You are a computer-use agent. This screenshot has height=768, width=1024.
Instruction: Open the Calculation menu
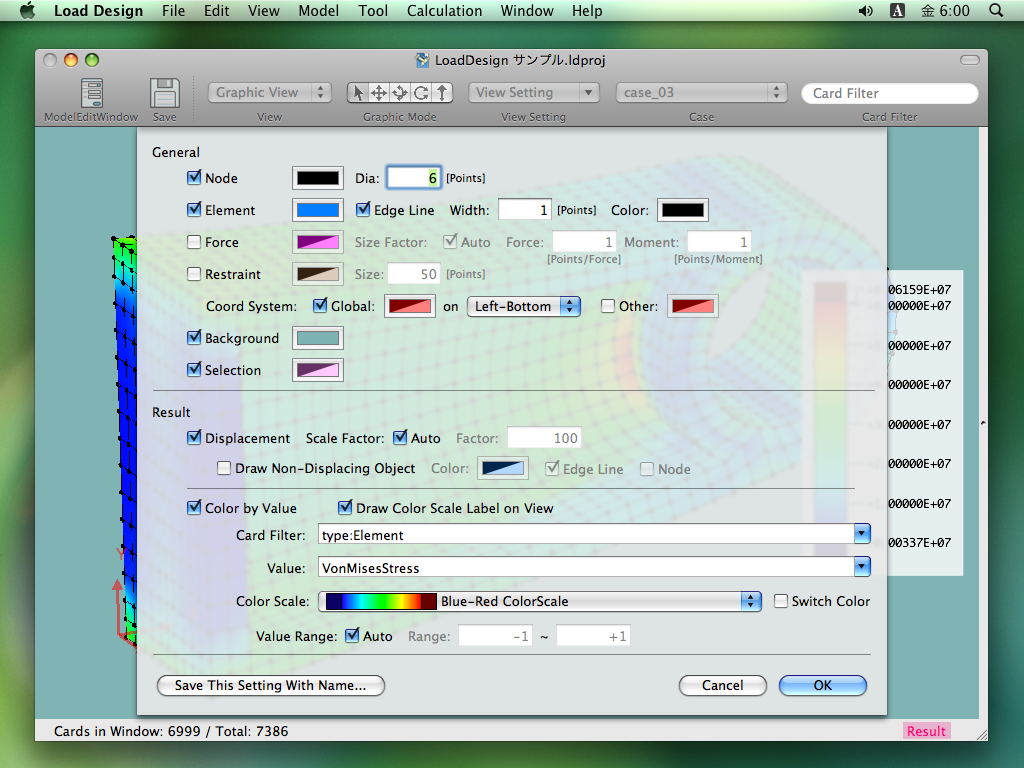coord(444,10)
